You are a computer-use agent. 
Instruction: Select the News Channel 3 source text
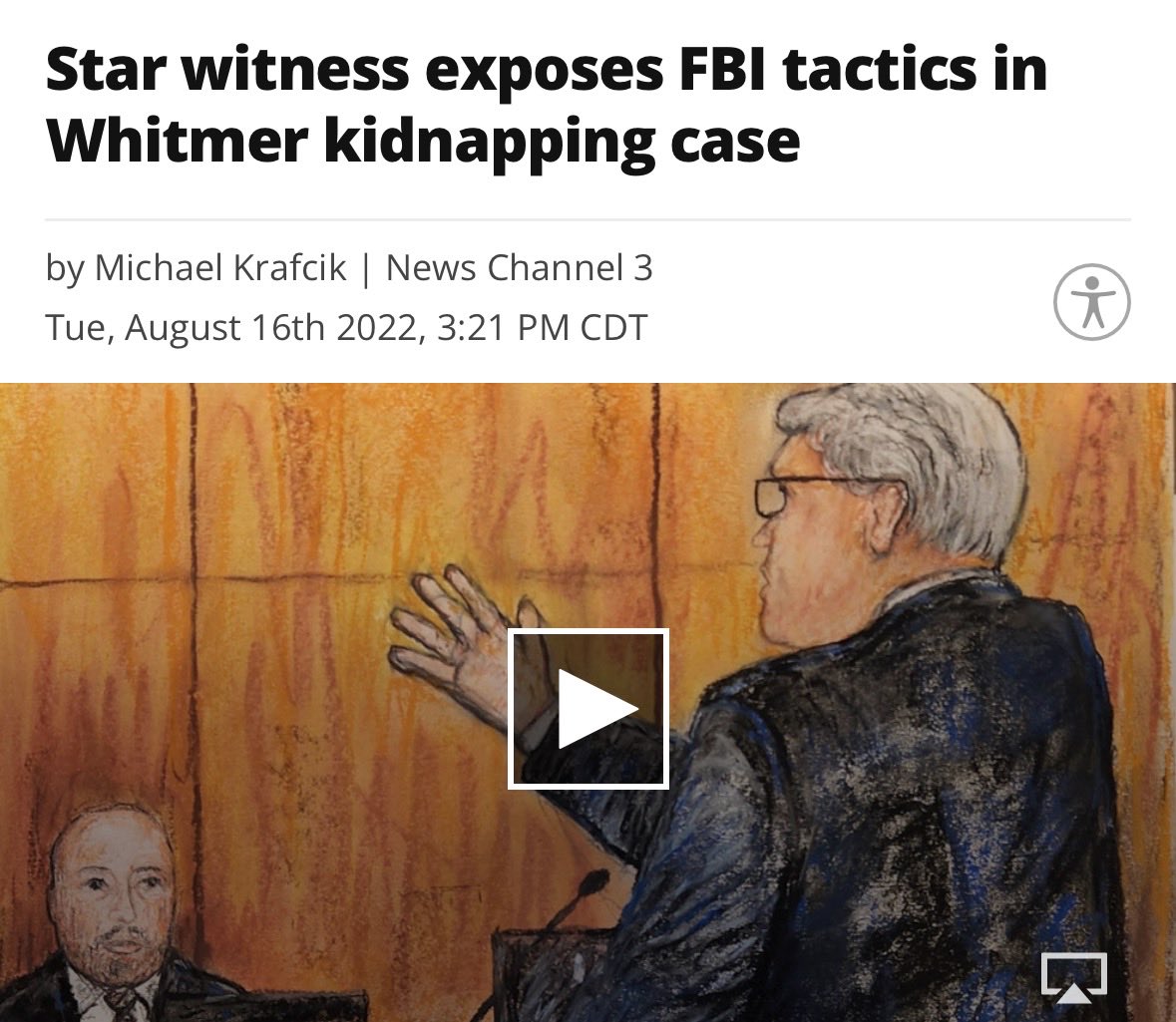[519, 267]
